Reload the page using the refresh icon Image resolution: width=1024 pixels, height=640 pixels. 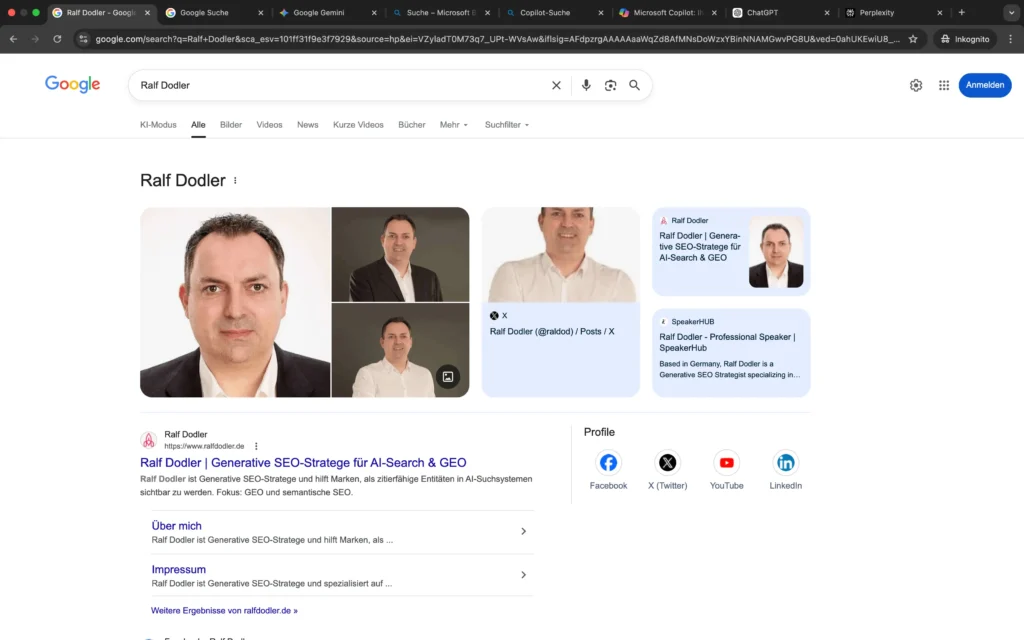click(57, 39)
